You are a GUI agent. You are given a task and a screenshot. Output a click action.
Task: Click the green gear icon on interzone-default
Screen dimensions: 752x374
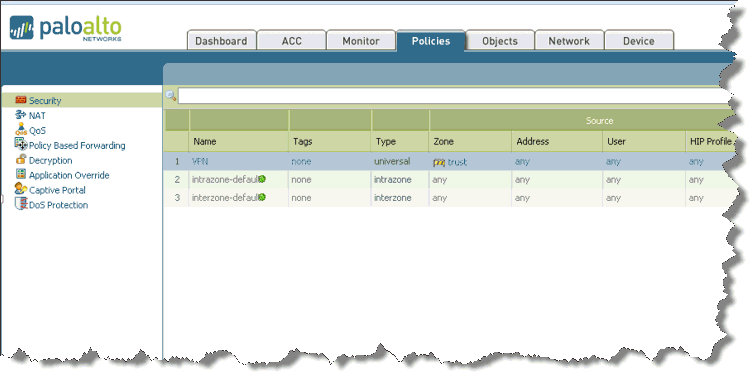262,197
